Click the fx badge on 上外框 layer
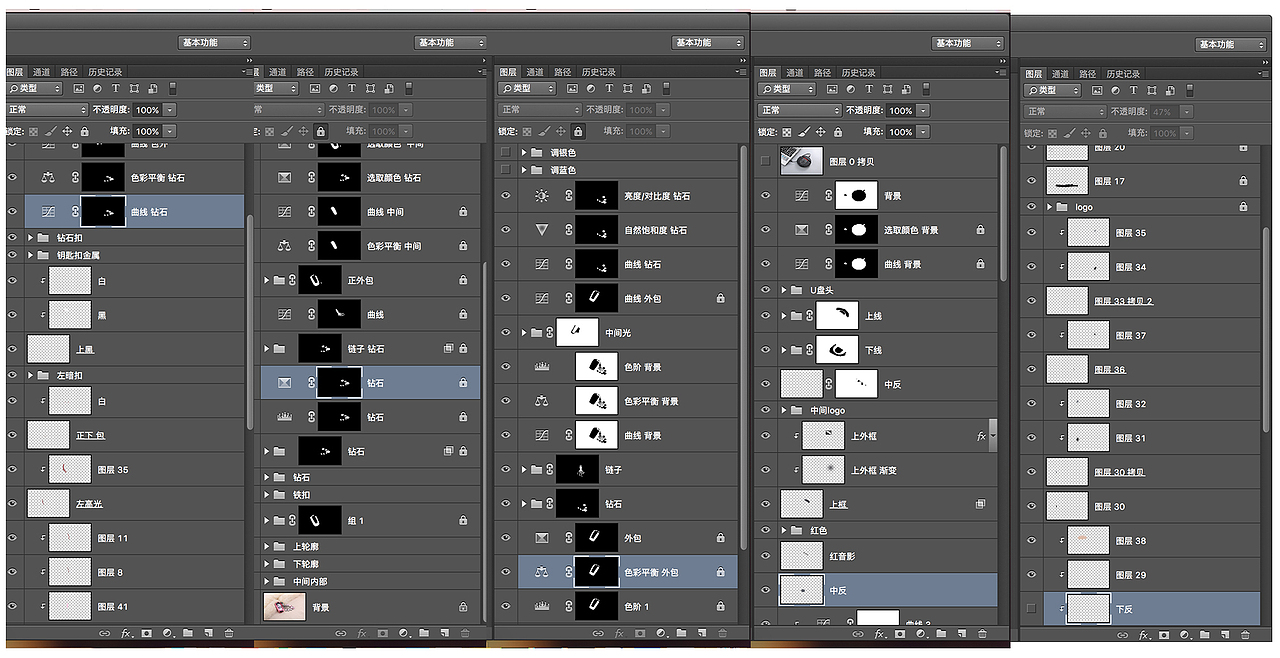The height and width of the screenshot is (658, 1280). [x=981, y=436]
